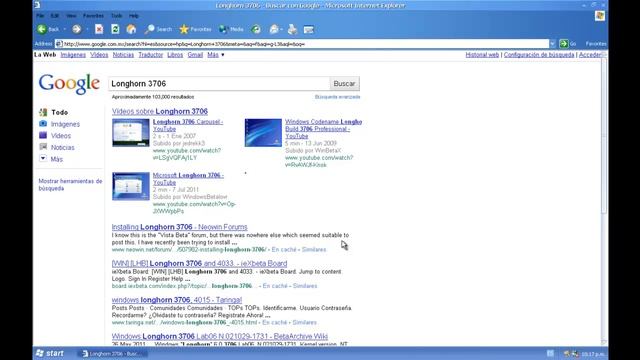The width and height of the screenshot is (640, 360).
Task: Open the Tools menu
Action: click(117, 16)
